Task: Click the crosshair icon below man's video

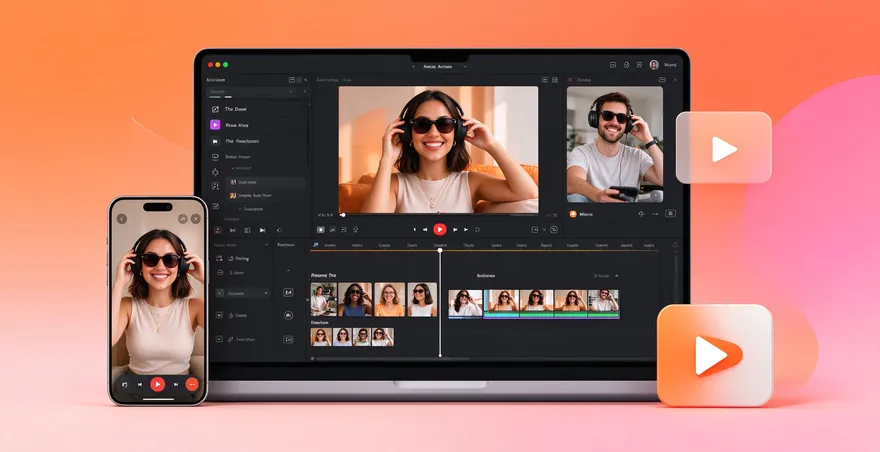Action: click(641, 214)
